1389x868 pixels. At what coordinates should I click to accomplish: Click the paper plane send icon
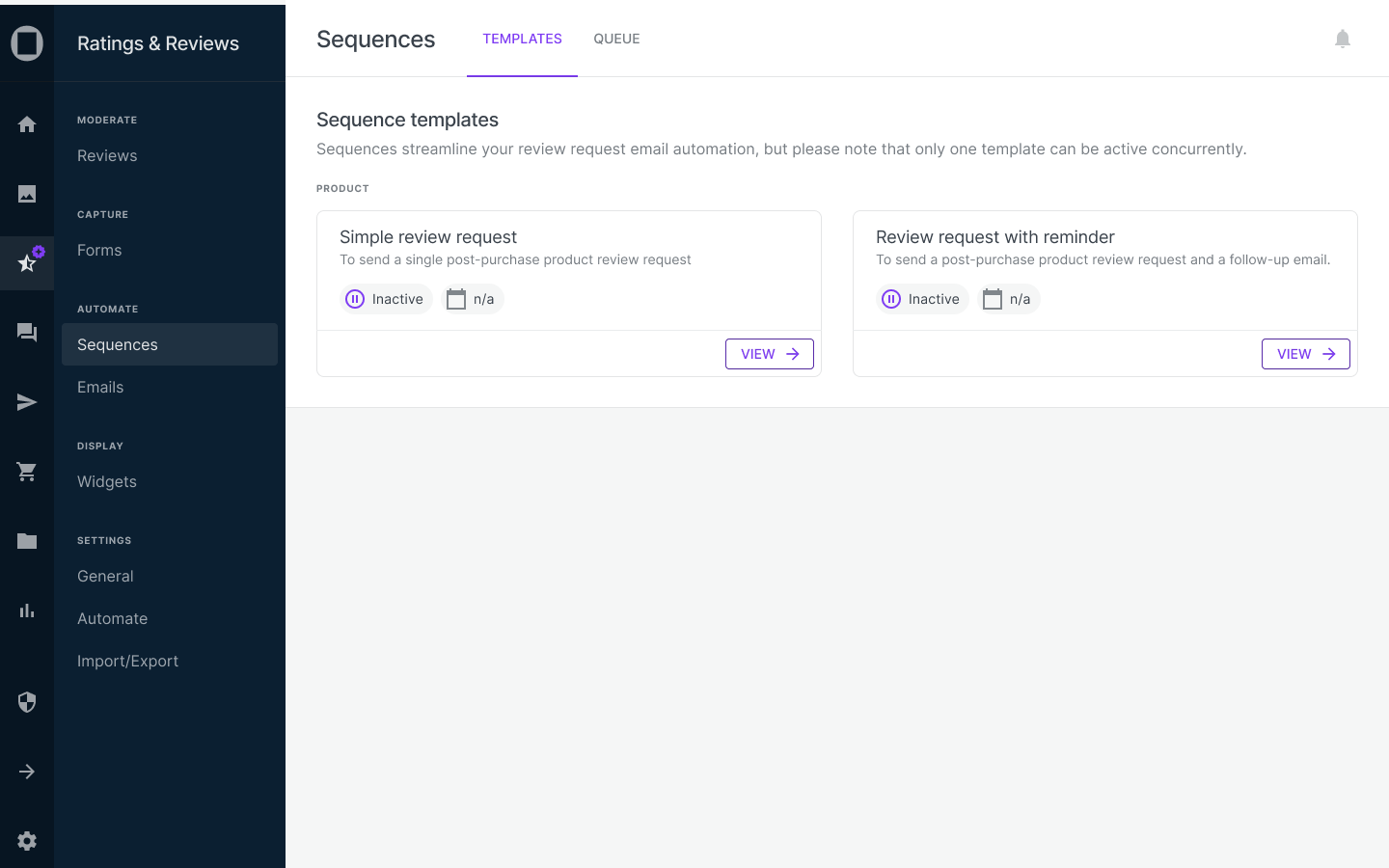[27, 402]
